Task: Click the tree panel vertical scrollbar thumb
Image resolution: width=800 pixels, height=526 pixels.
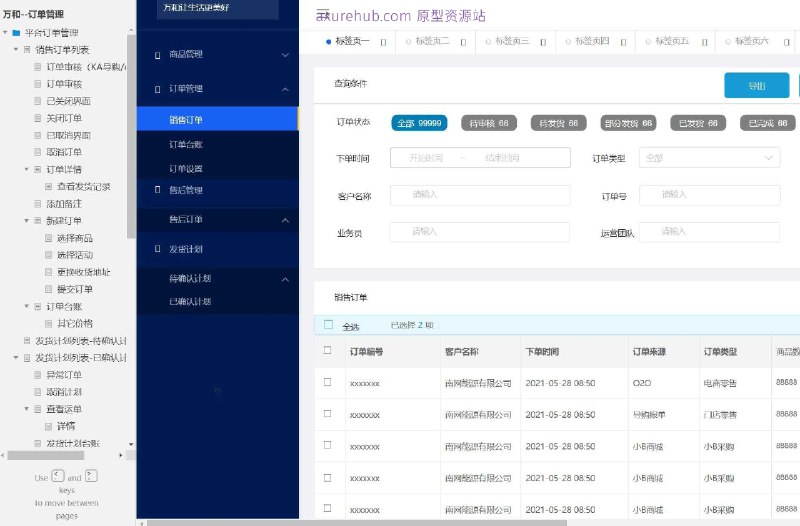Action: pos(131,137)
